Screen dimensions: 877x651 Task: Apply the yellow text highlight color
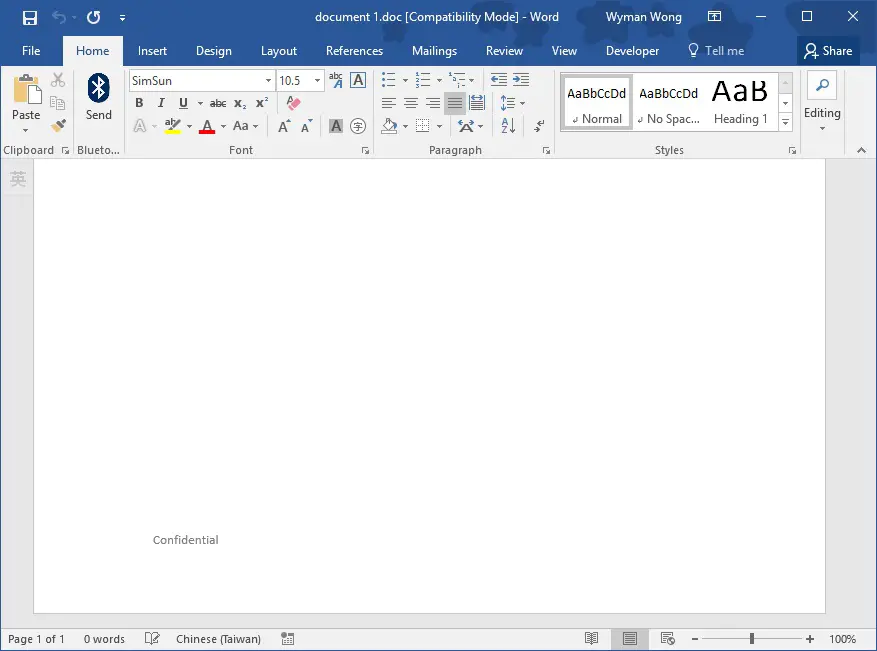point(172,126)
